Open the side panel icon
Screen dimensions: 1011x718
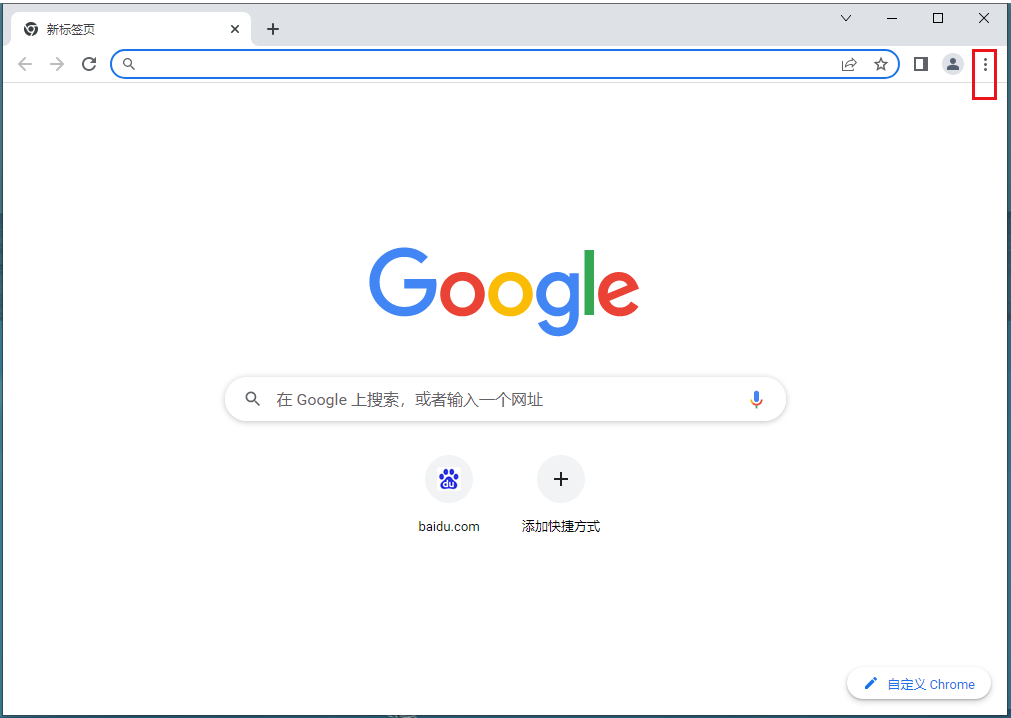point(921,64)
